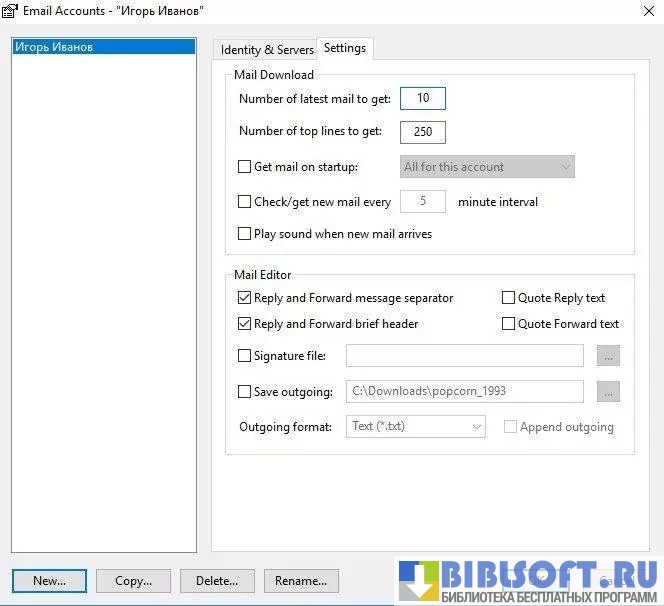Click the Email Accounts window title icon
Screen dimensions: 664x606
coord(10,11)
